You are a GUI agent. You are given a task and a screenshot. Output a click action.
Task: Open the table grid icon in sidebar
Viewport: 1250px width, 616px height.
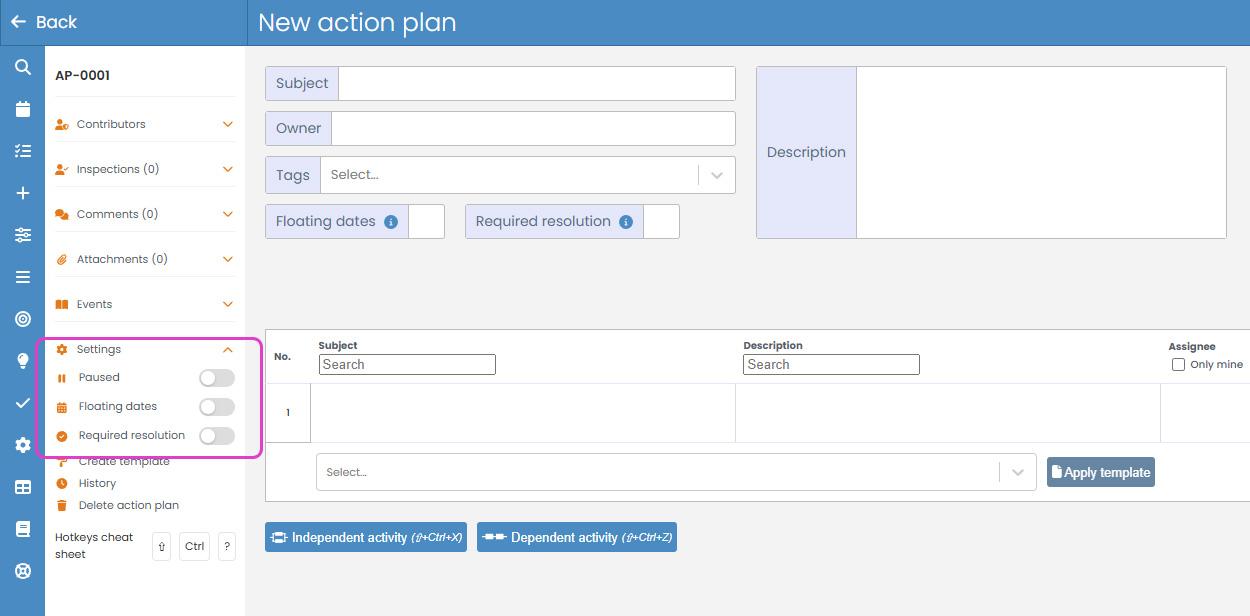point(22,487)
